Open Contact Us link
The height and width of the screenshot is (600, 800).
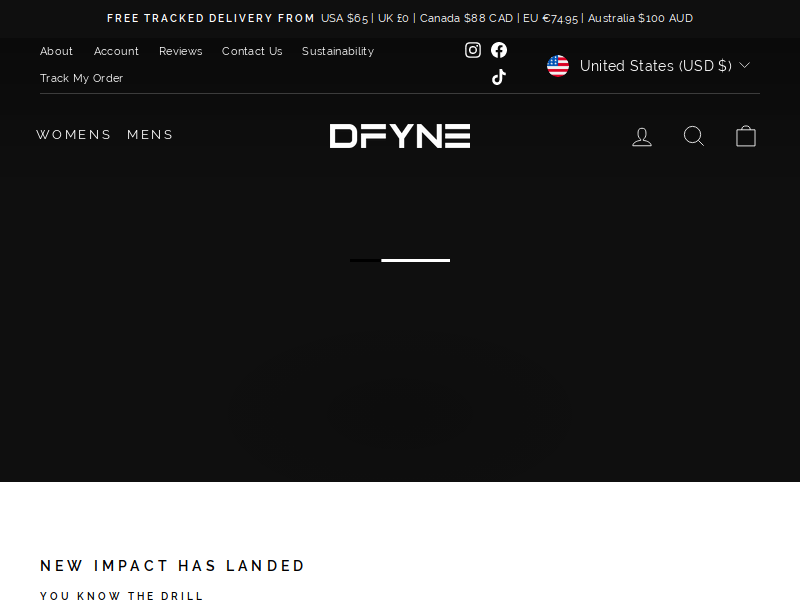[x=252, y=51]
